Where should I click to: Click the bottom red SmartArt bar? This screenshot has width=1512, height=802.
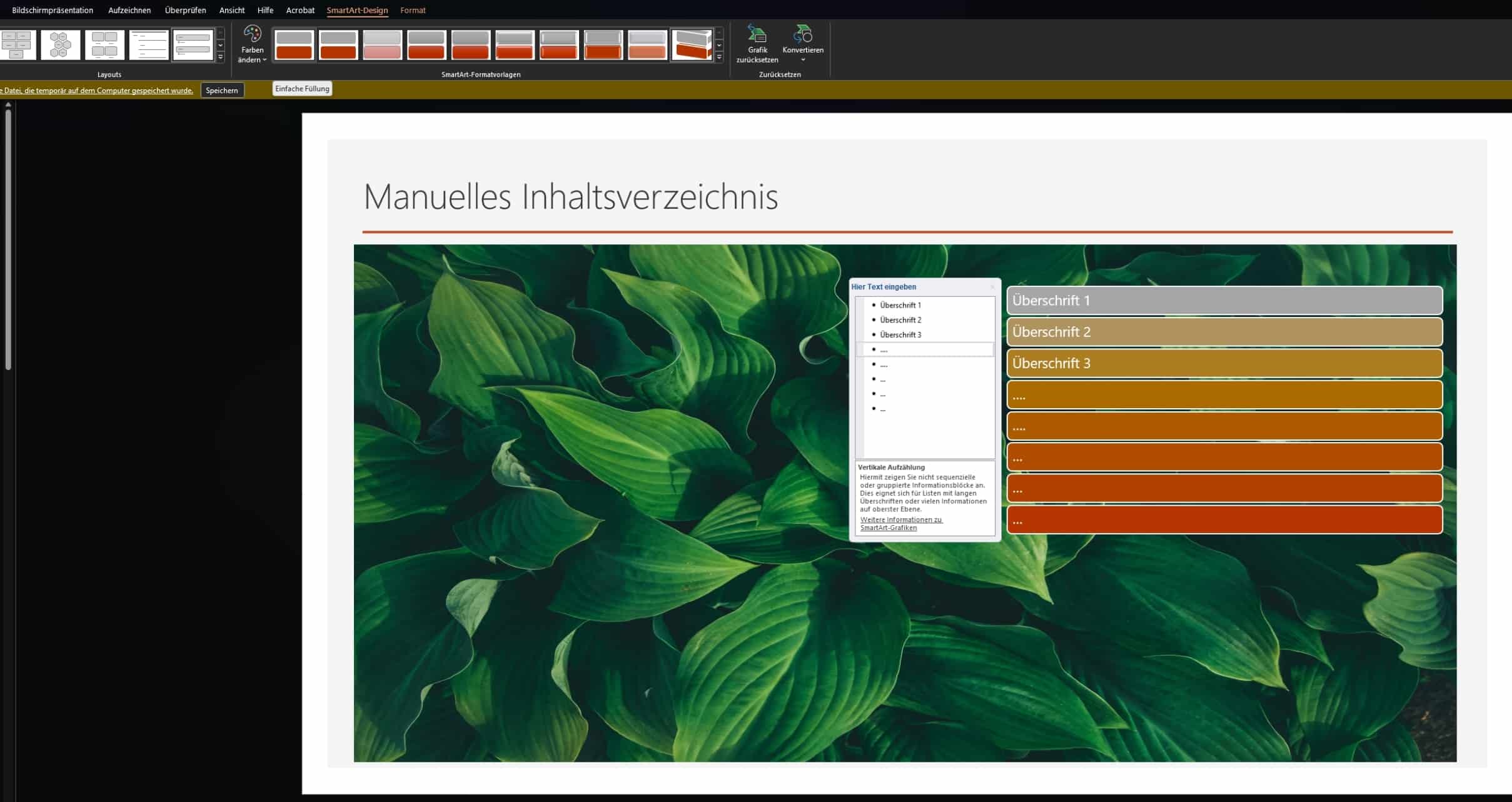[1224, 520]
